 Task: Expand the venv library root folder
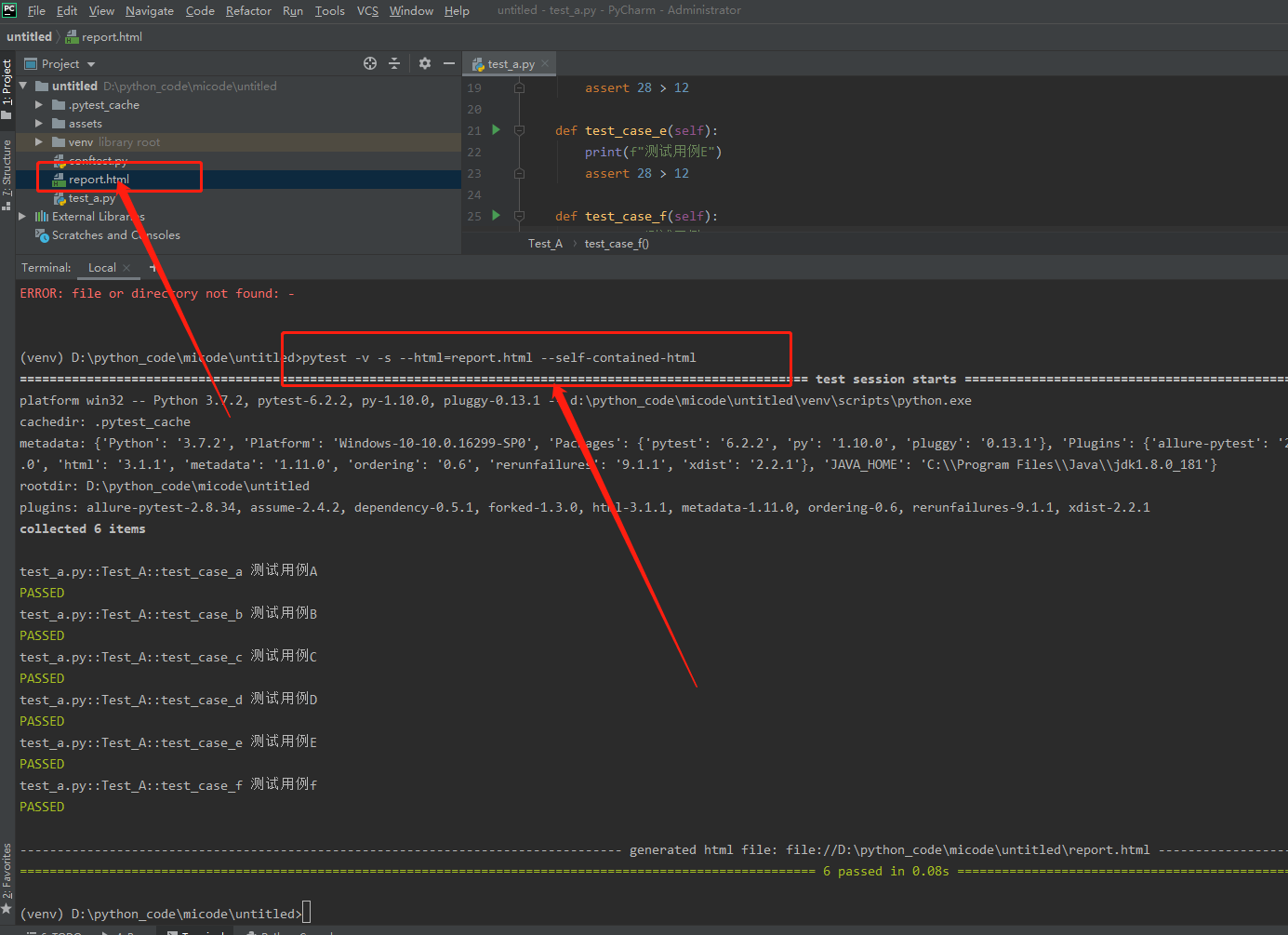pyautogui.click(x=39, y=142)
